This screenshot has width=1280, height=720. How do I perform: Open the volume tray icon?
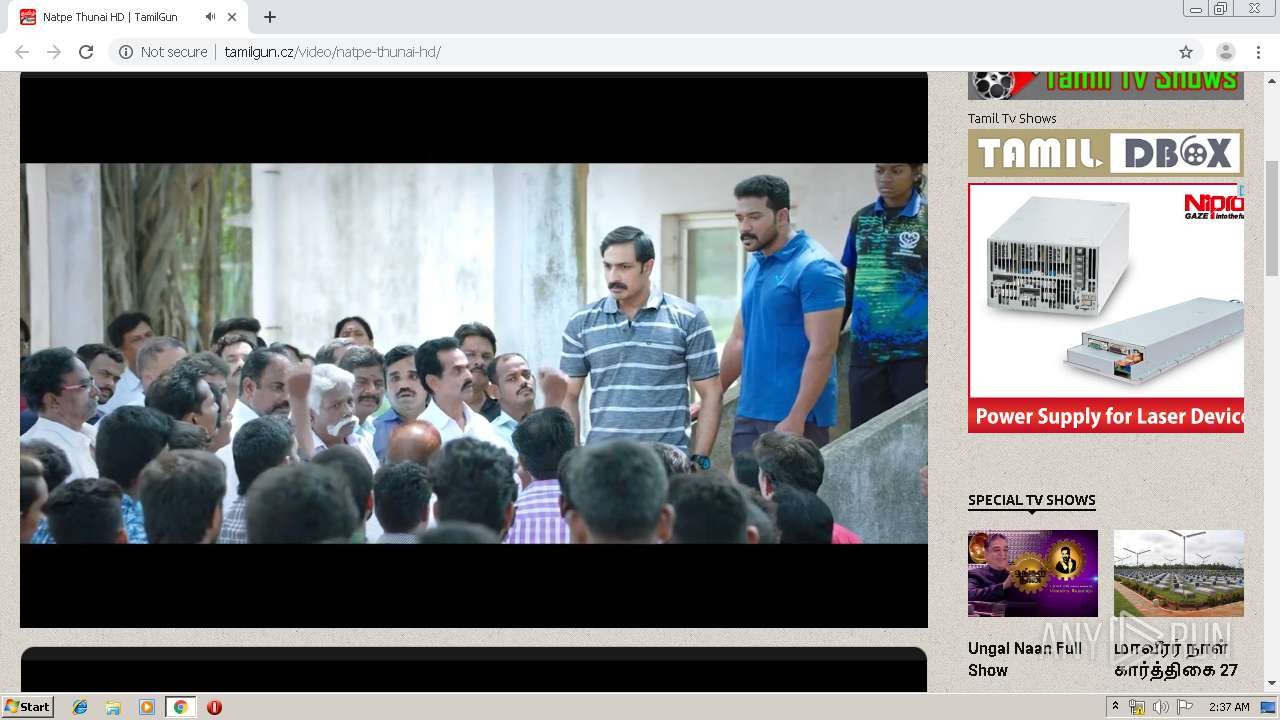tap(1160, 707)
